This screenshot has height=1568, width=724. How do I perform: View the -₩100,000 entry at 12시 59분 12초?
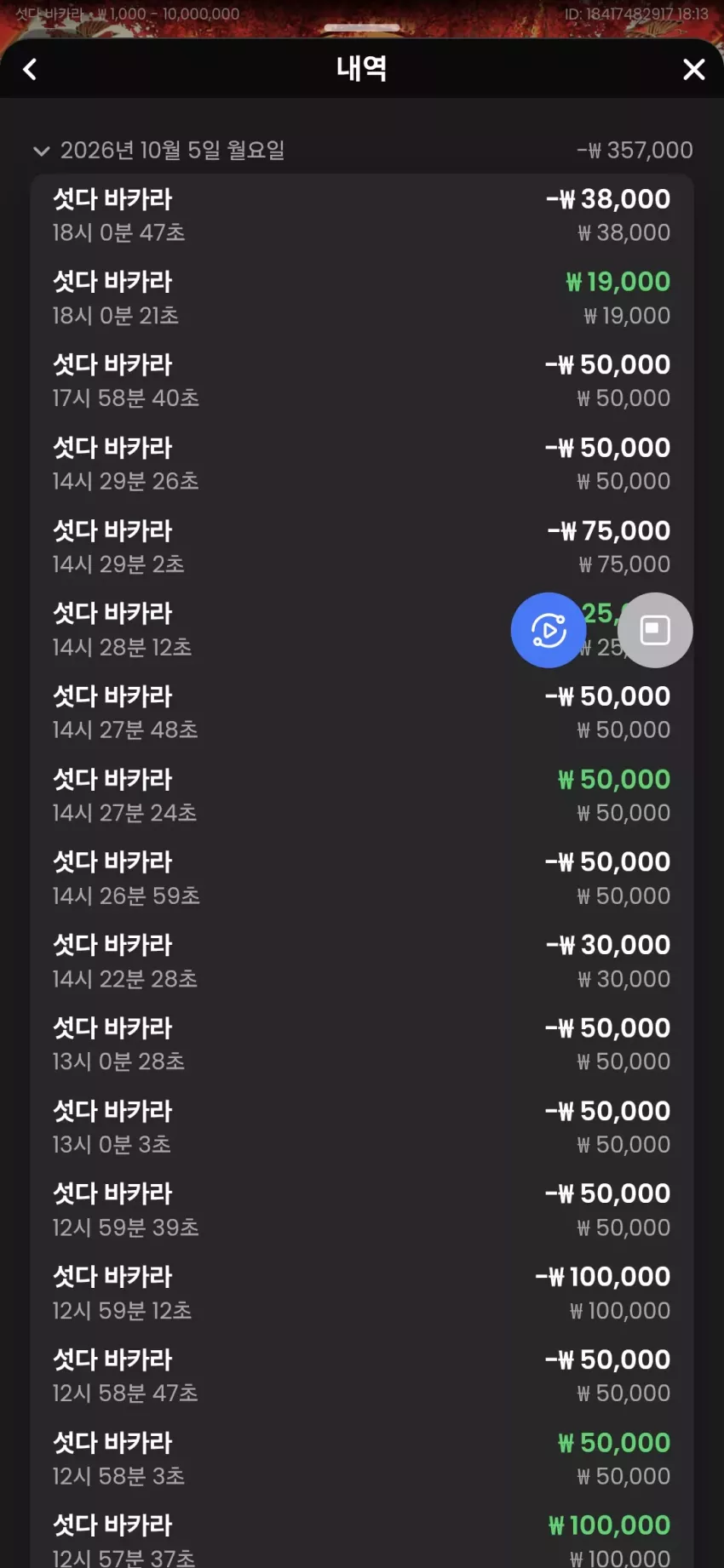click(362, 1293)
